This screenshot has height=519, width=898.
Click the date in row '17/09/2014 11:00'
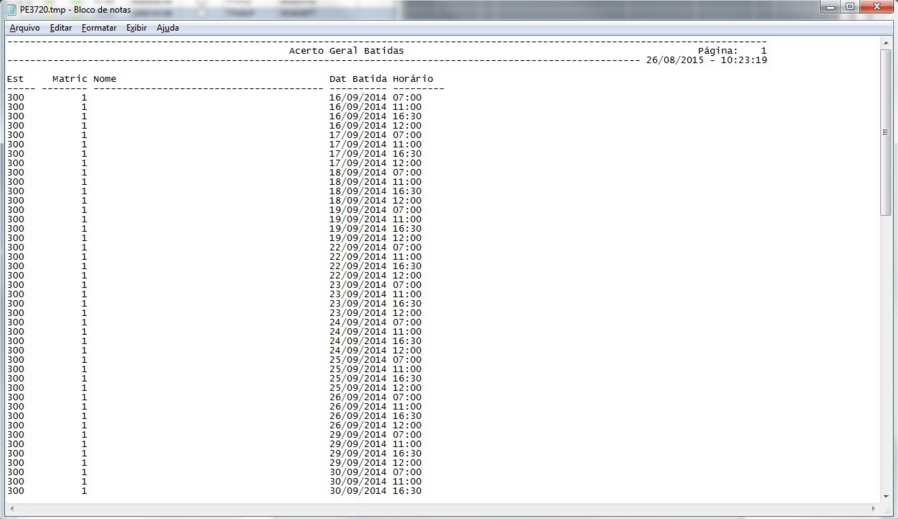(358, 144)
